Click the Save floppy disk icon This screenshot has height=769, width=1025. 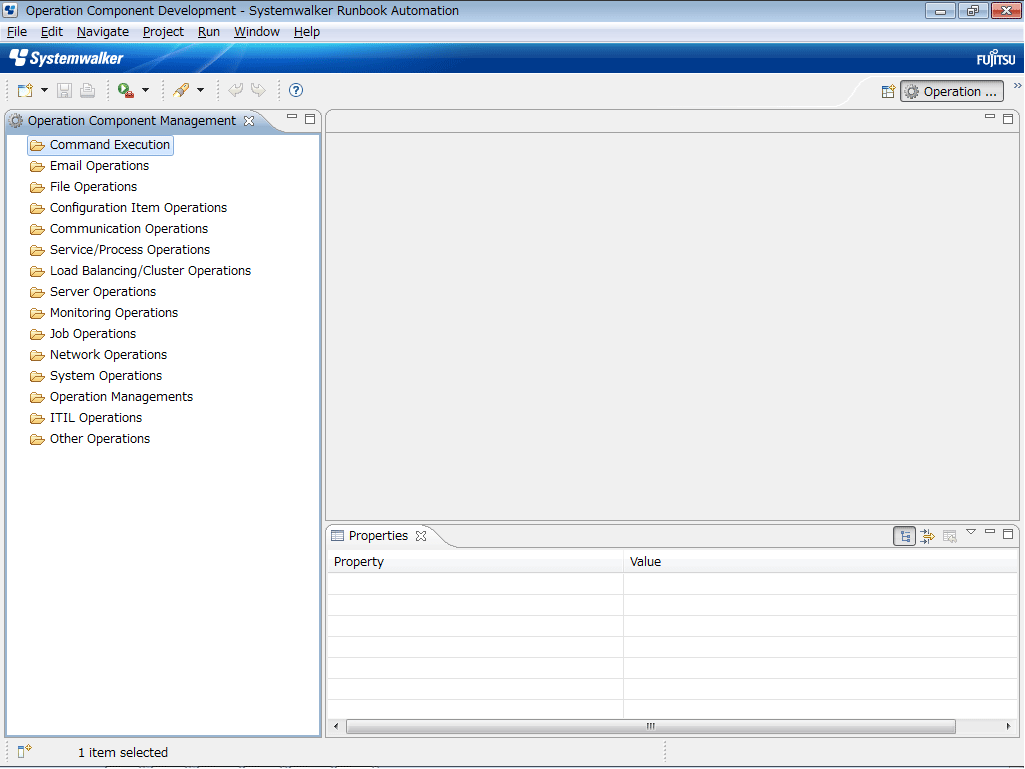(x=64, y=90)
